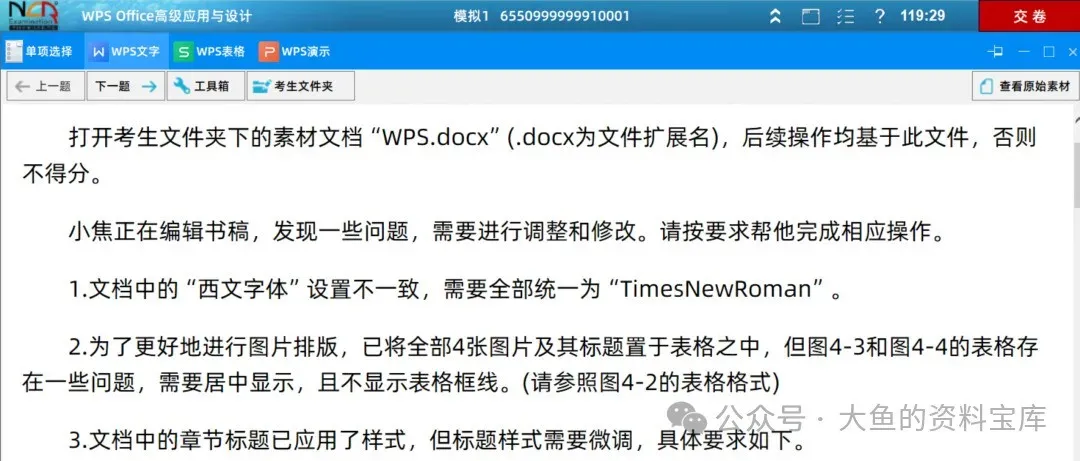The height and width of the screenshot is (461, 1080).
Task: Click 查看原始素材 button
Action: (1026, 86)
